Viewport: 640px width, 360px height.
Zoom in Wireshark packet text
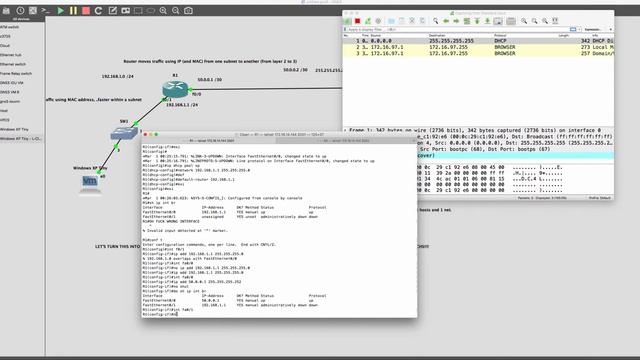point(524,21)
